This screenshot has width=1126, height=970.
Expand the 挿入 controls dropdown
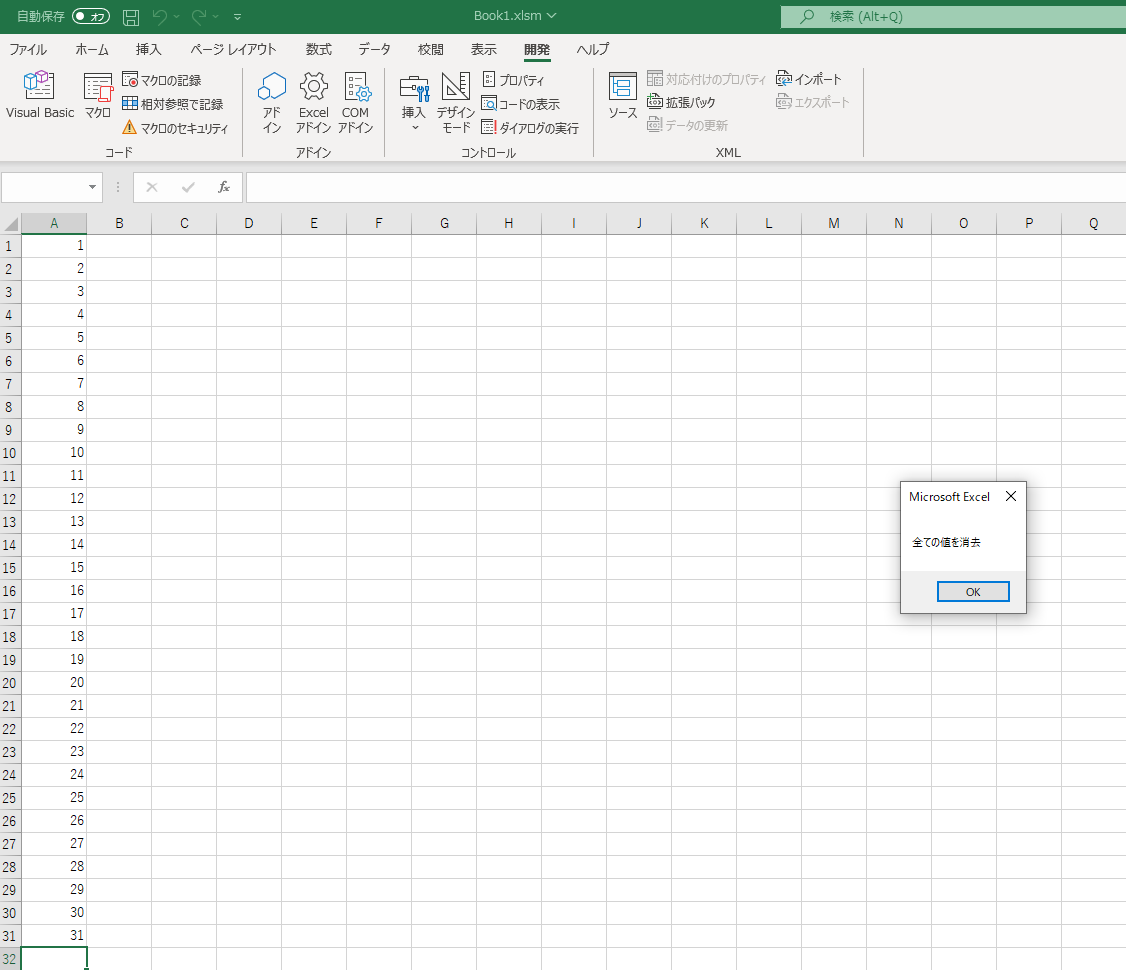(414, 102)
